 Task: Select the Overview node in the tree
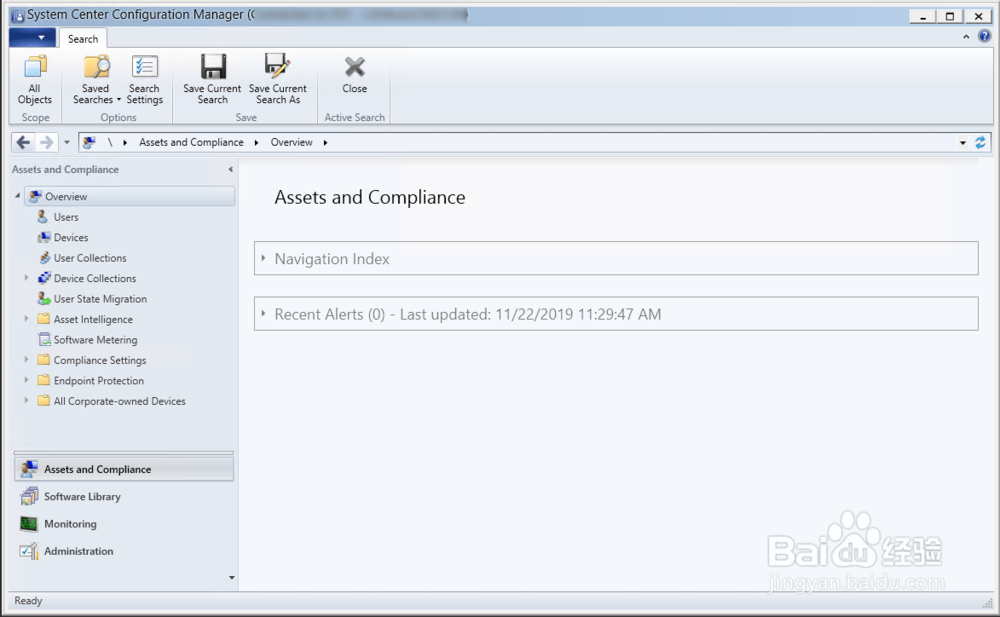click(129, 197)
